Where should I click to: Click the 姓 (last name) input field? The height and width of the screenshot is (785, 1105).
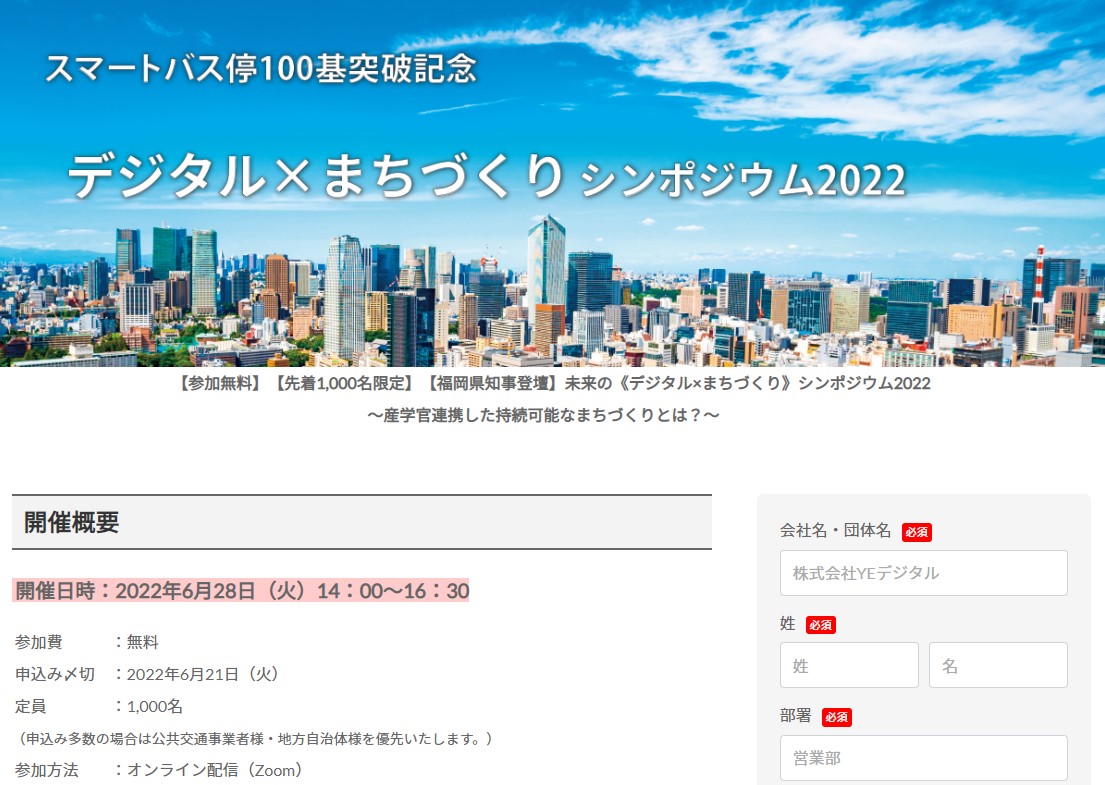pos(848,664)
